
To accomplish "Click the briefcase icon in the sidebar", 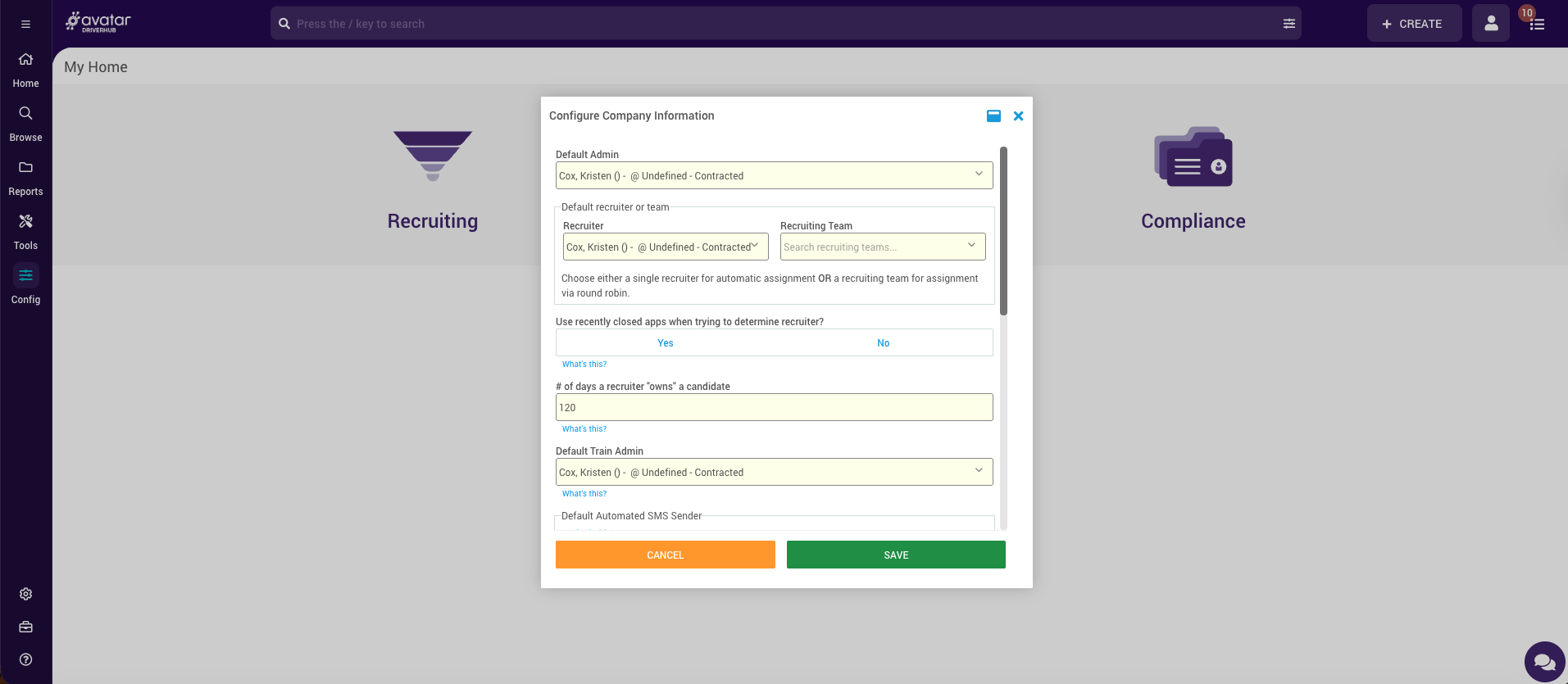I will 25,627.
